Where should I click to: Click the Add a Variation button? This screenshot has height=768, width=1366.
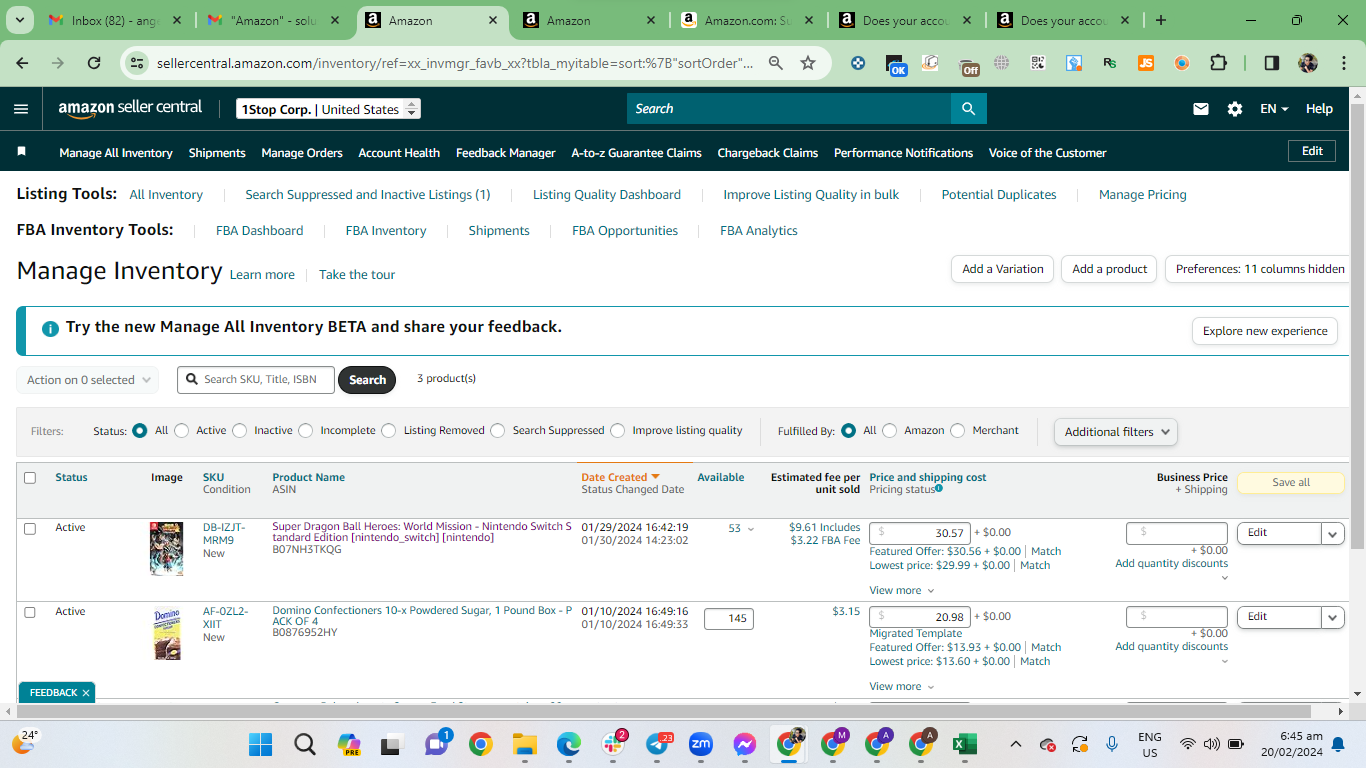click(x=1002, y=269)
